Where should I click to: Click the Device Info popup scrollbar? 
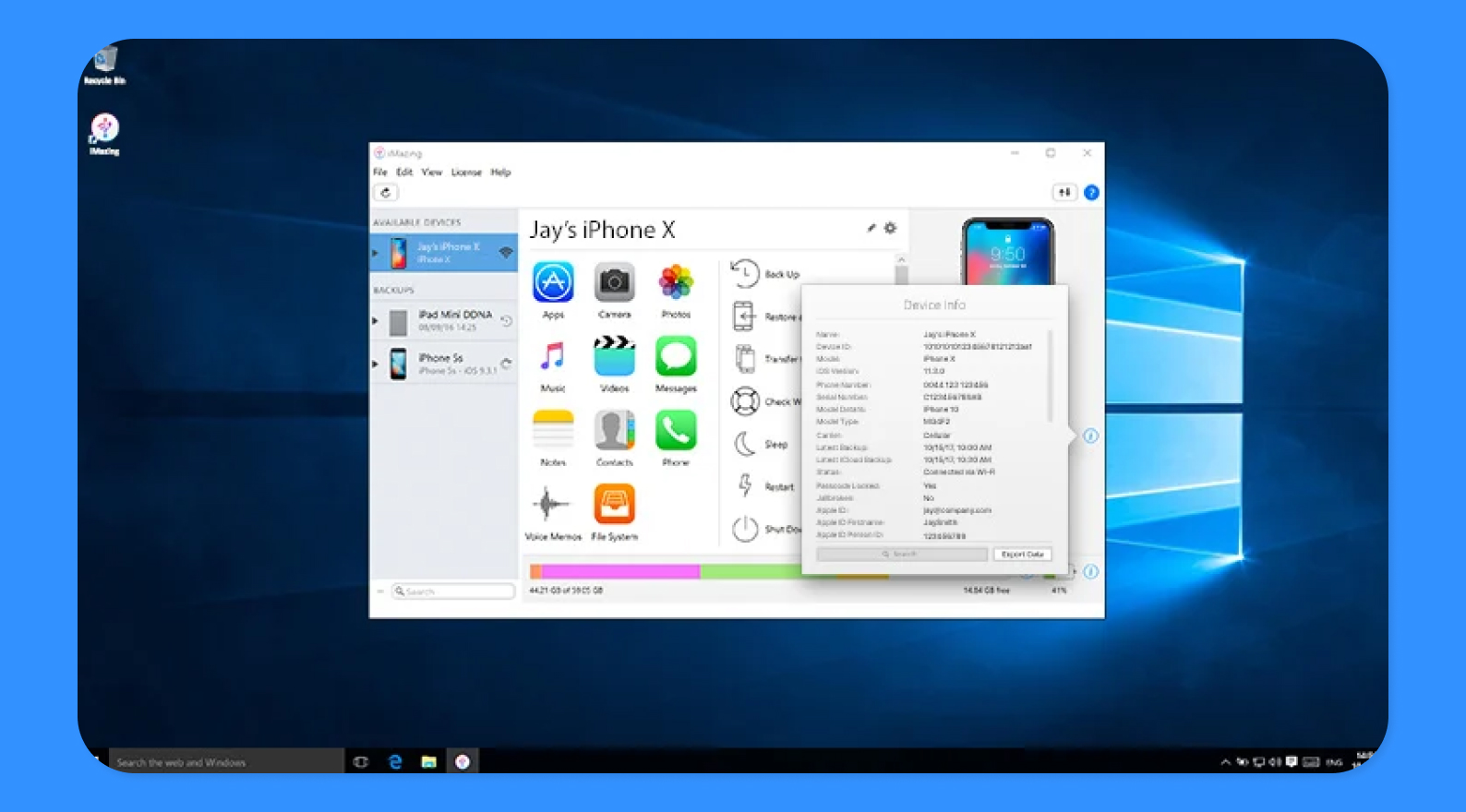point(1050,376)
